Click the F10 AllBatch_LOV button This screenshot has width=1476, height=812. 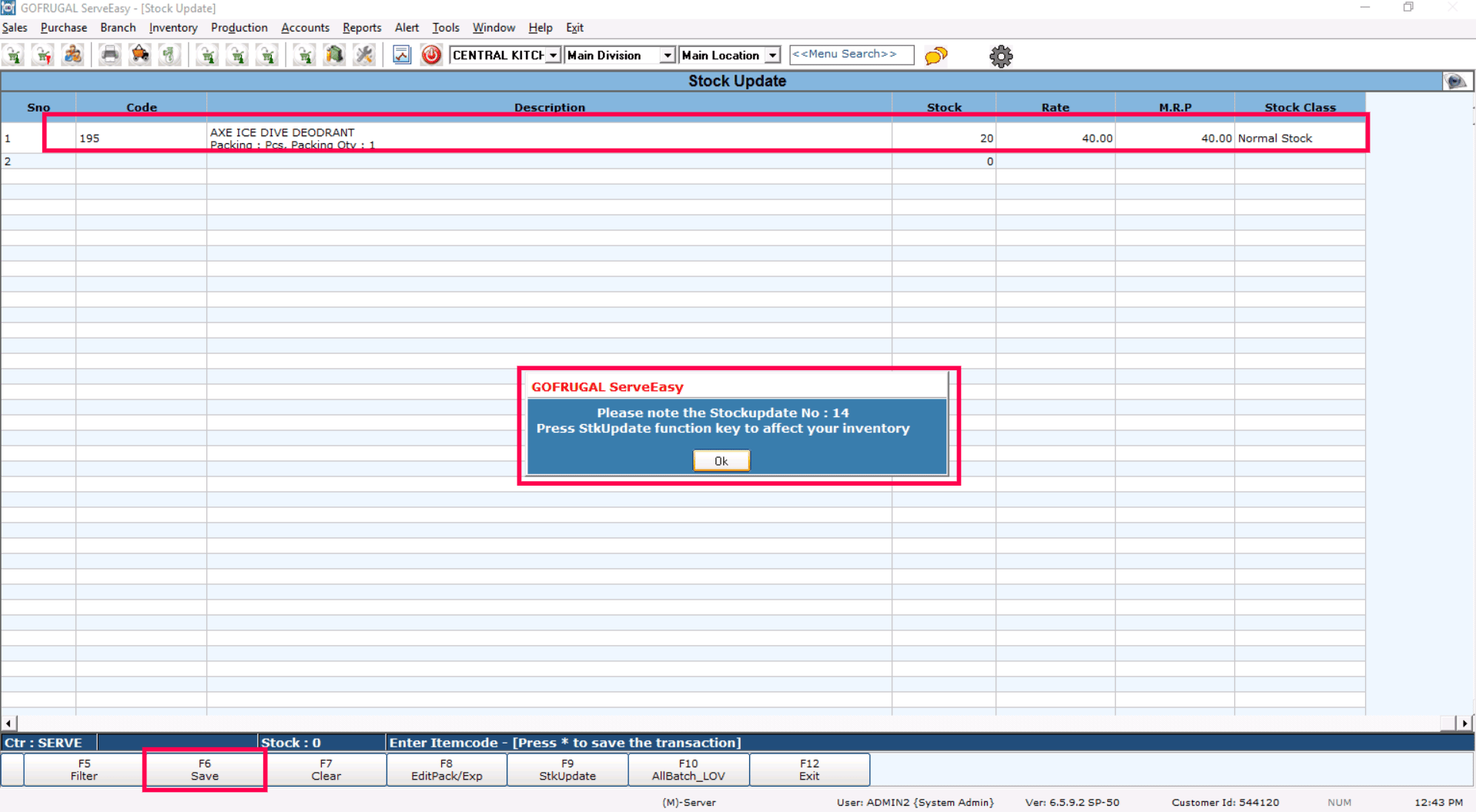688,770
